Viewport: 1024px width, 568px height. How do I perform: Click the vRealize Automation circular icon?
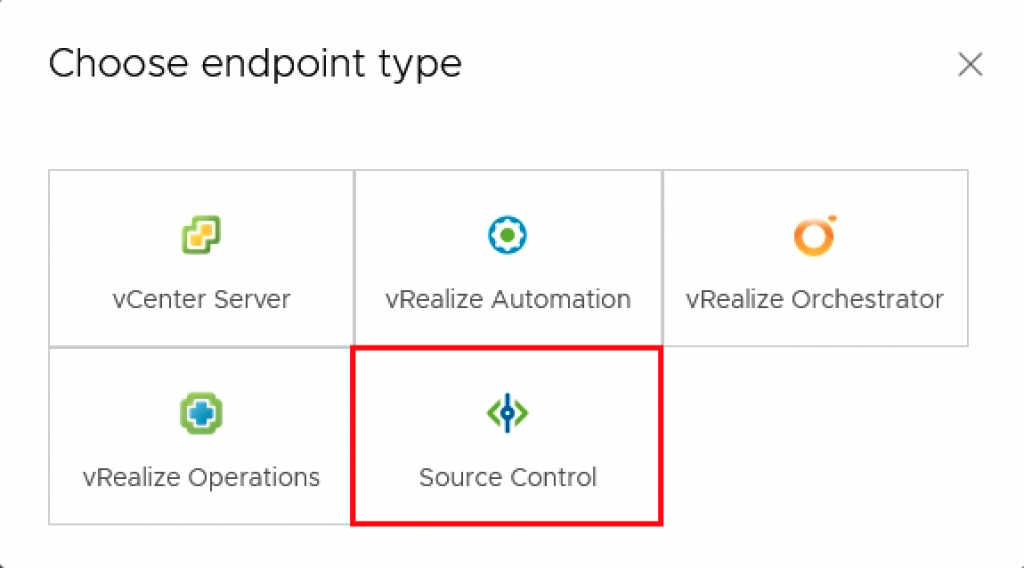coord(507,235)
